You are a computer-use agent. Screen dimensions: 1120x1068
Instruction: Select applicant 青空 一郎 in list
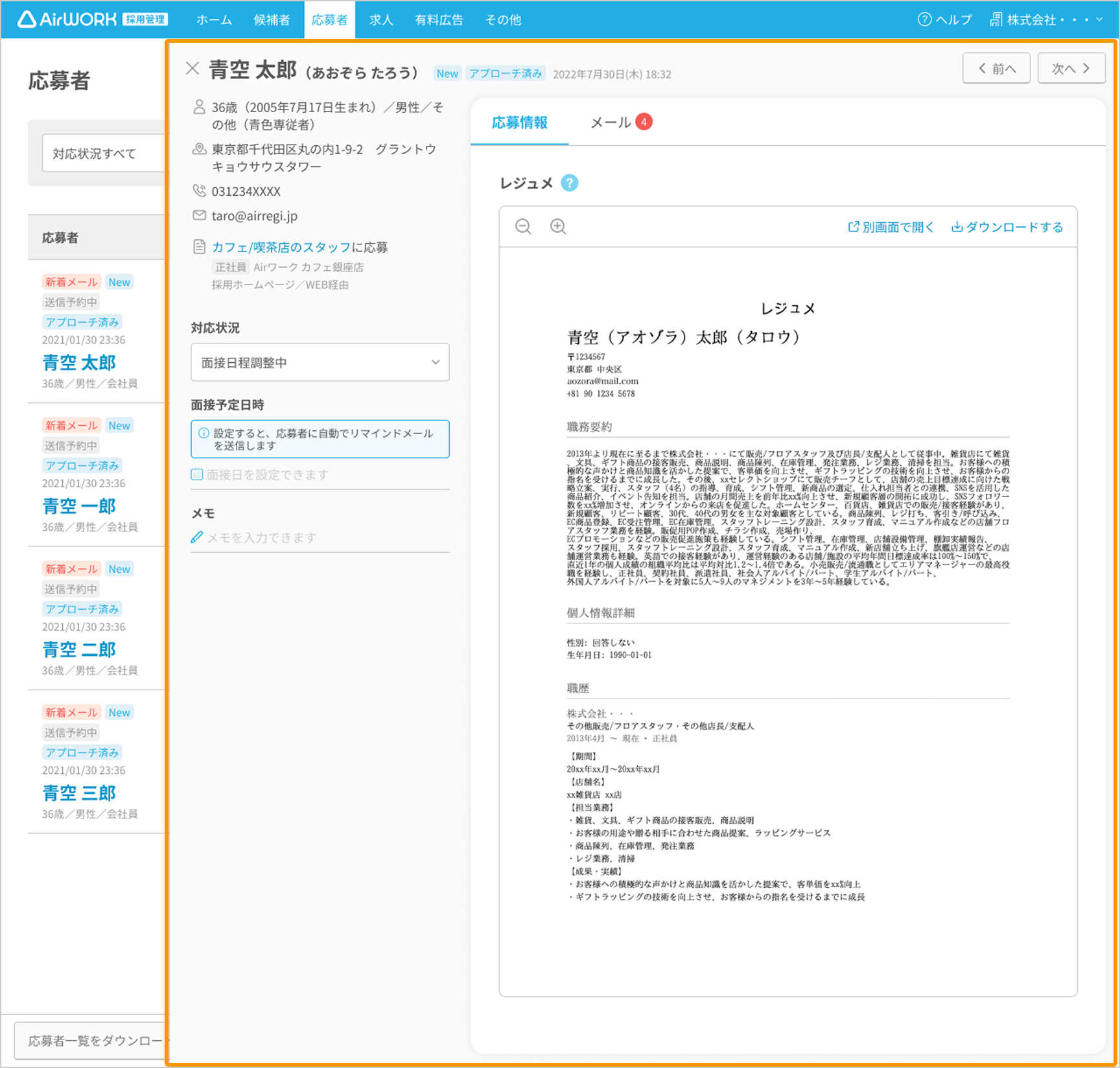(x=79, y=506)
